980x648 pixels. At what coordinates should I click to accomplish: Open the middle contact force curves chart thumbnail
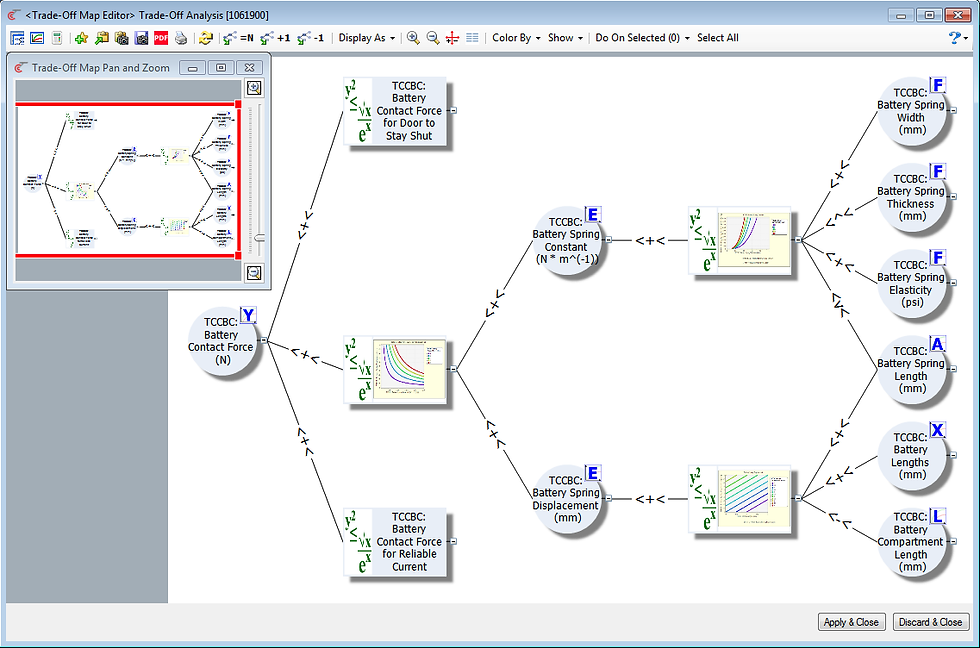[409, 369]
